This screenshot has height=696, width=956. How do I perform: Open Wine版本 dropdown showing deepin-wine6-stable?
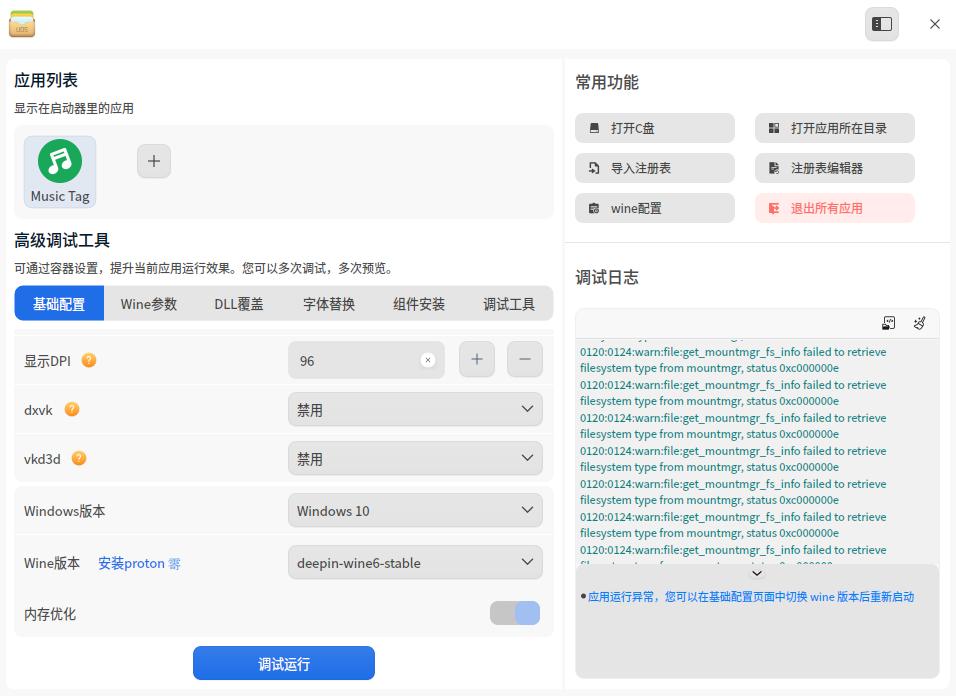tap(415, 563)
